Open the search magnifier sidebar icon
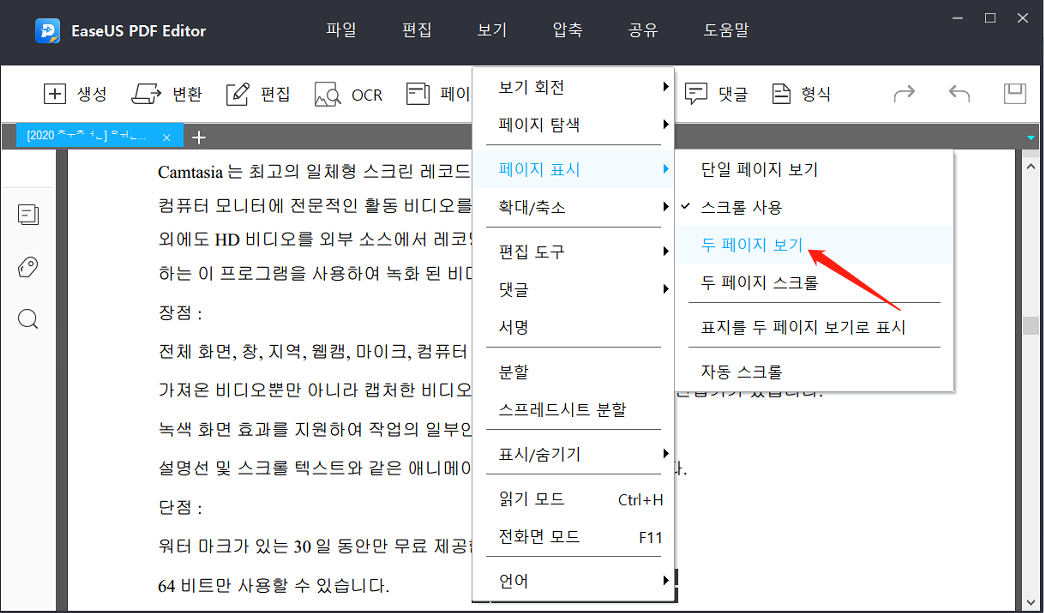This screenshot has height=613, width=1044. (28, 319)
